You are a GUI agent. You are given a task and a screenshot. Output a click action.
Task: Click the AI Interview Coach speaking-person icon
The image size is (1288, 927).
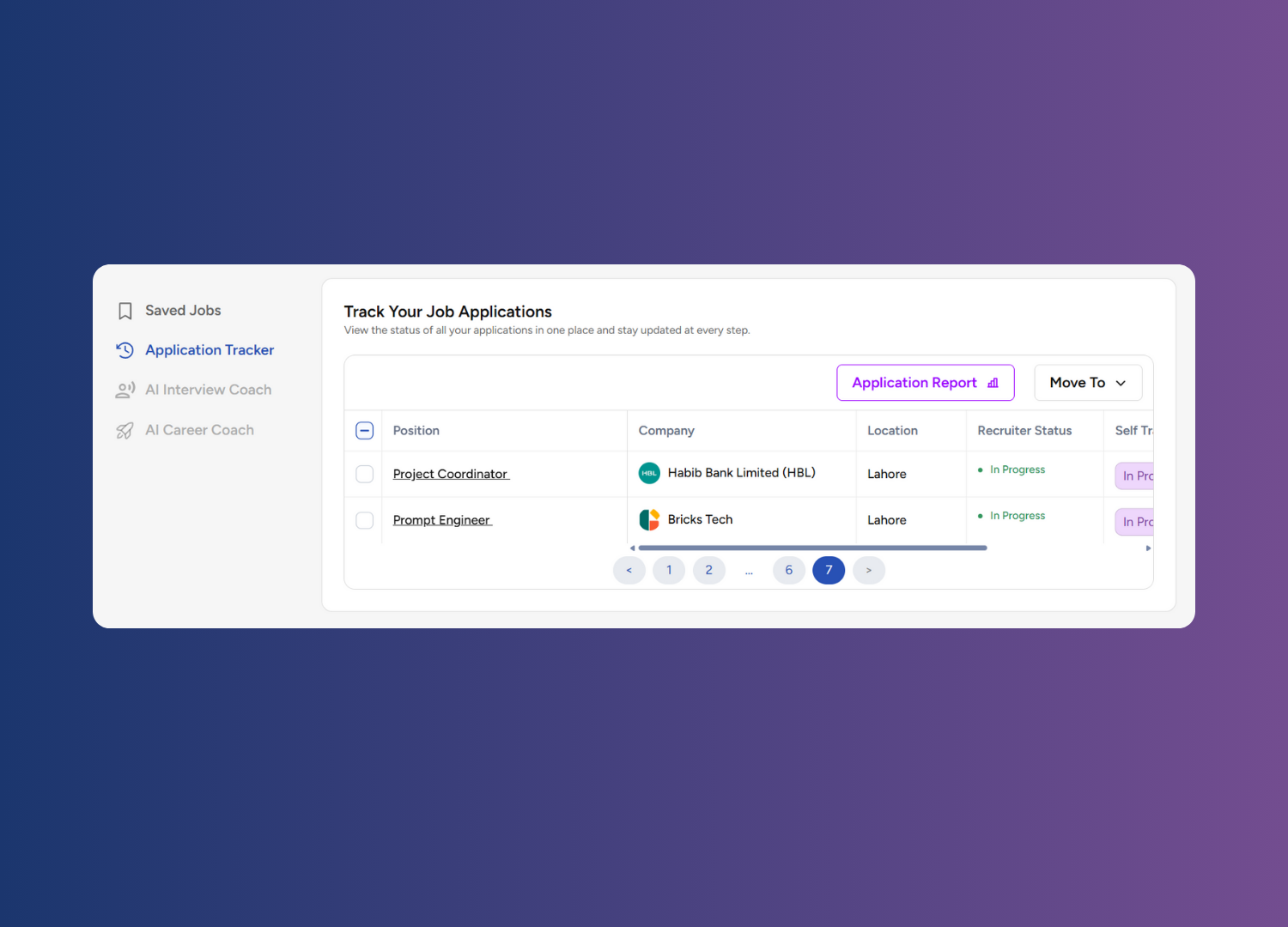(x=125, y=390)
